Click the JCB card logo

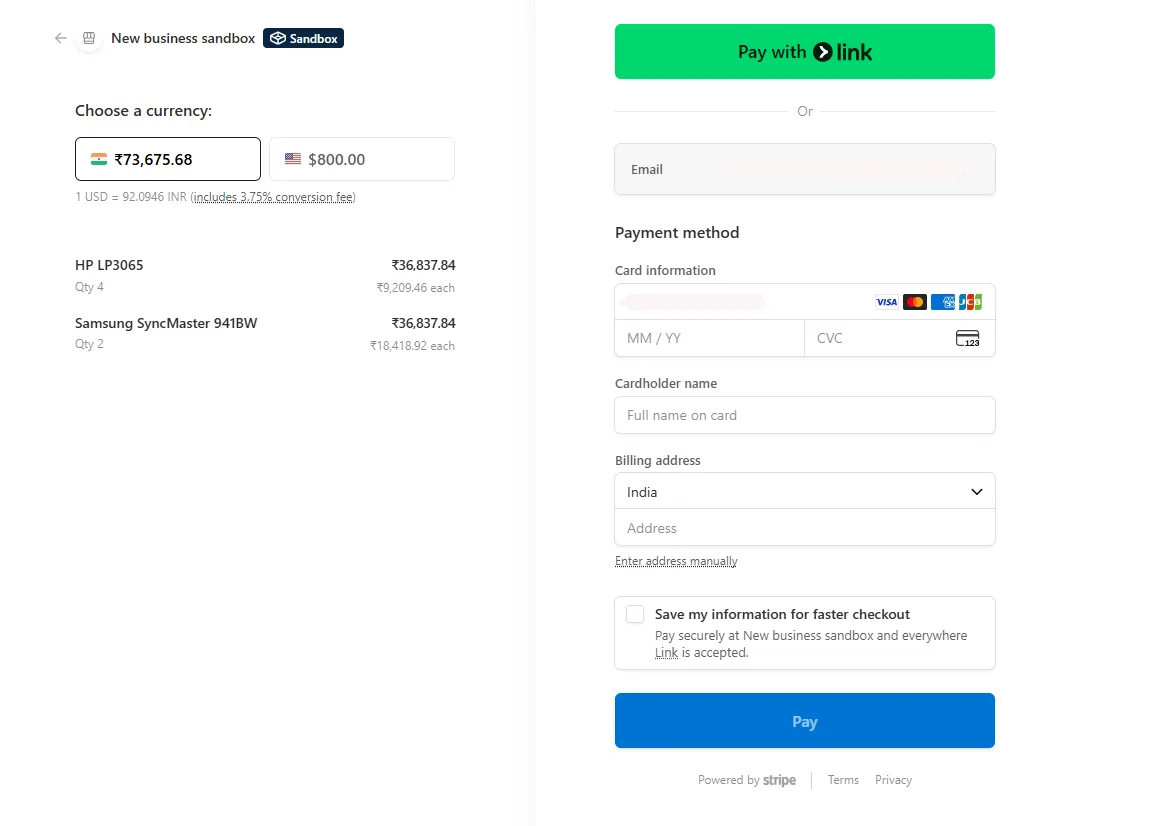pyautogui.click(x=970, y=302)
